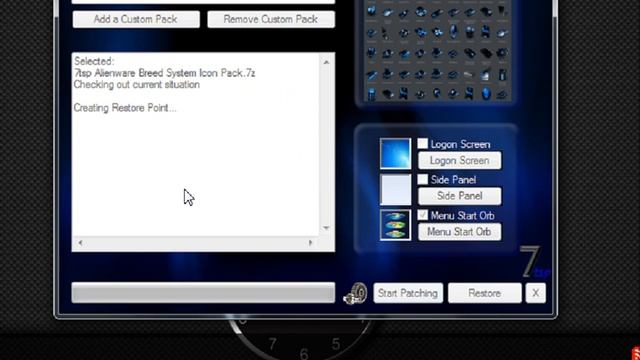Close the patcher with the X button

pos(536,293)
